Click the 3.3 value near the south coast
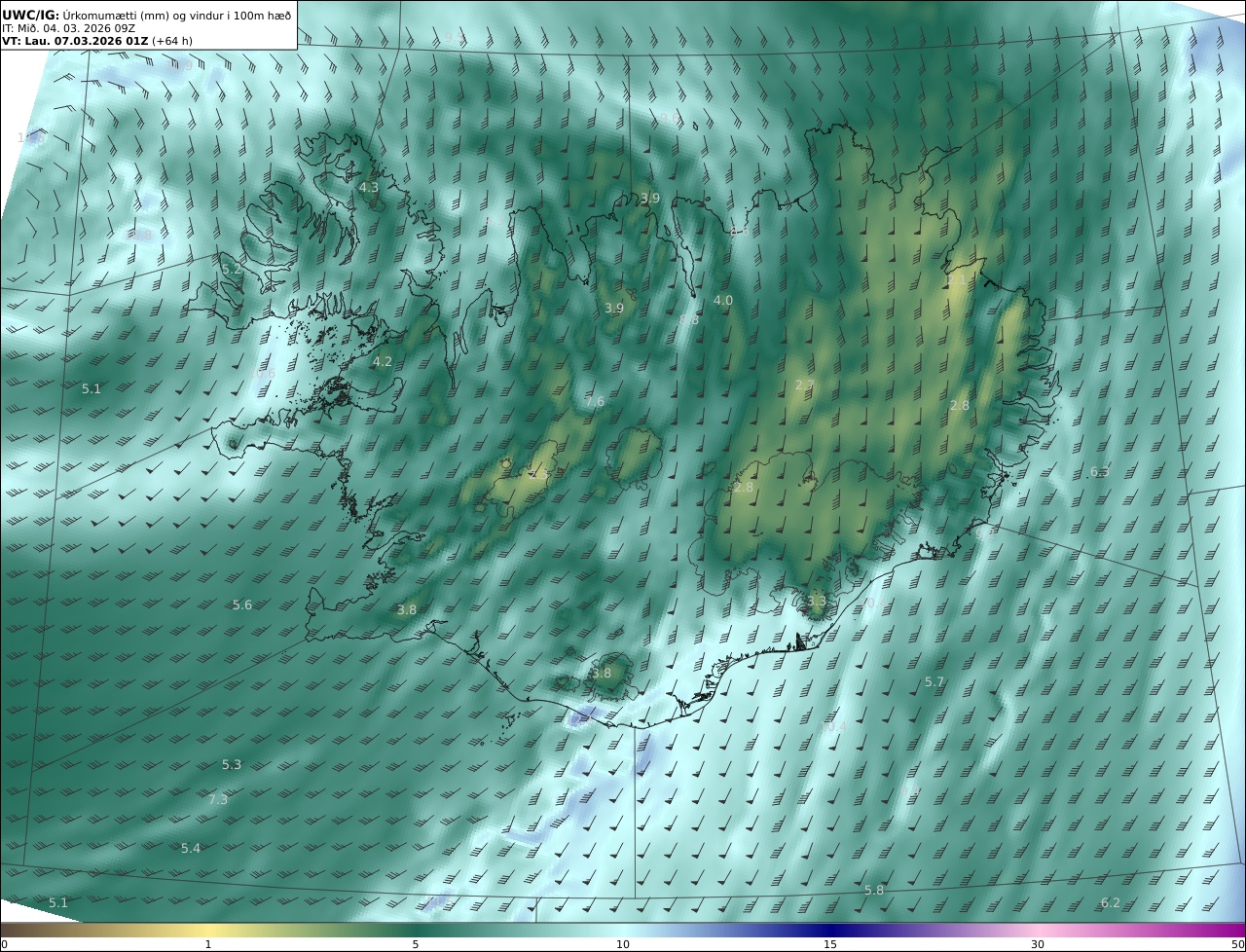Viewport: 1246px width, 952px height. coord(817,602)
